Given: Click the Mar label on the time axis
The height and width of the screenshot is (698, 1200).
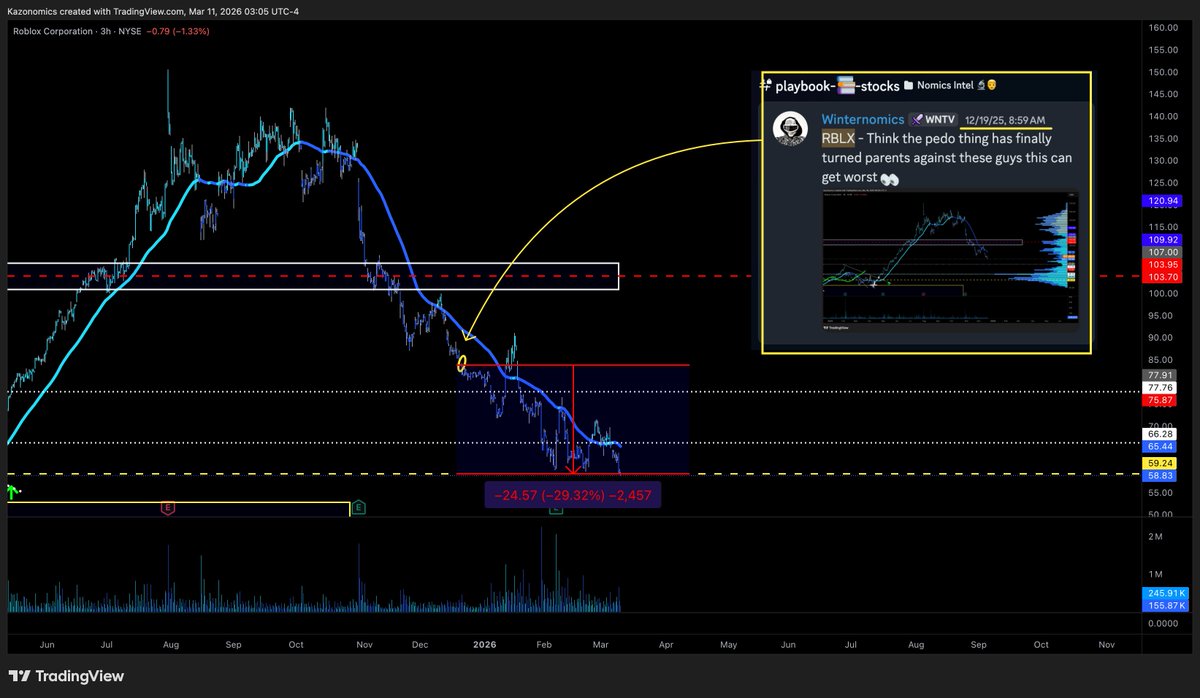Looking at the screenshot, I should tap(603, 645).
